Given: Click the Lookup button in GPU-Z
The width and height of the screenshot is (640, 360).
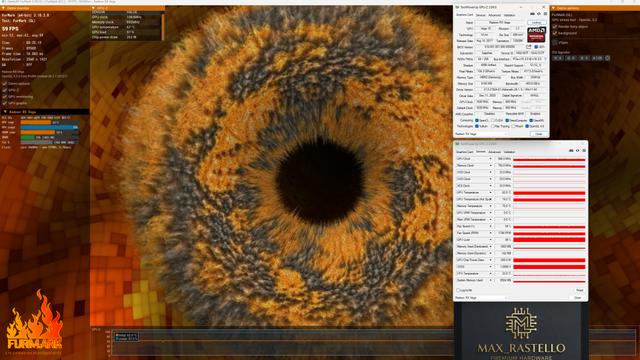Looking at the screenshot, I should [x=537, y=22].
